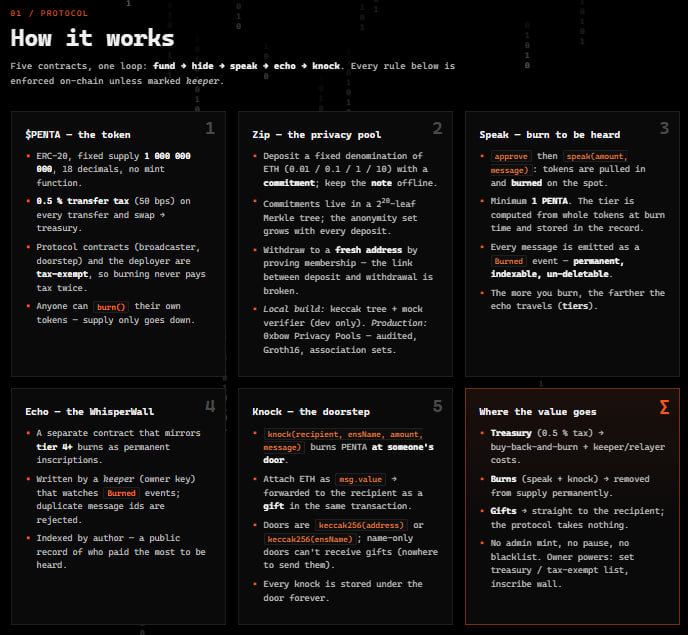This screenshot has height=635, width=688.
Task: Click the number 3 badge on Speak card
Action: 664,128
